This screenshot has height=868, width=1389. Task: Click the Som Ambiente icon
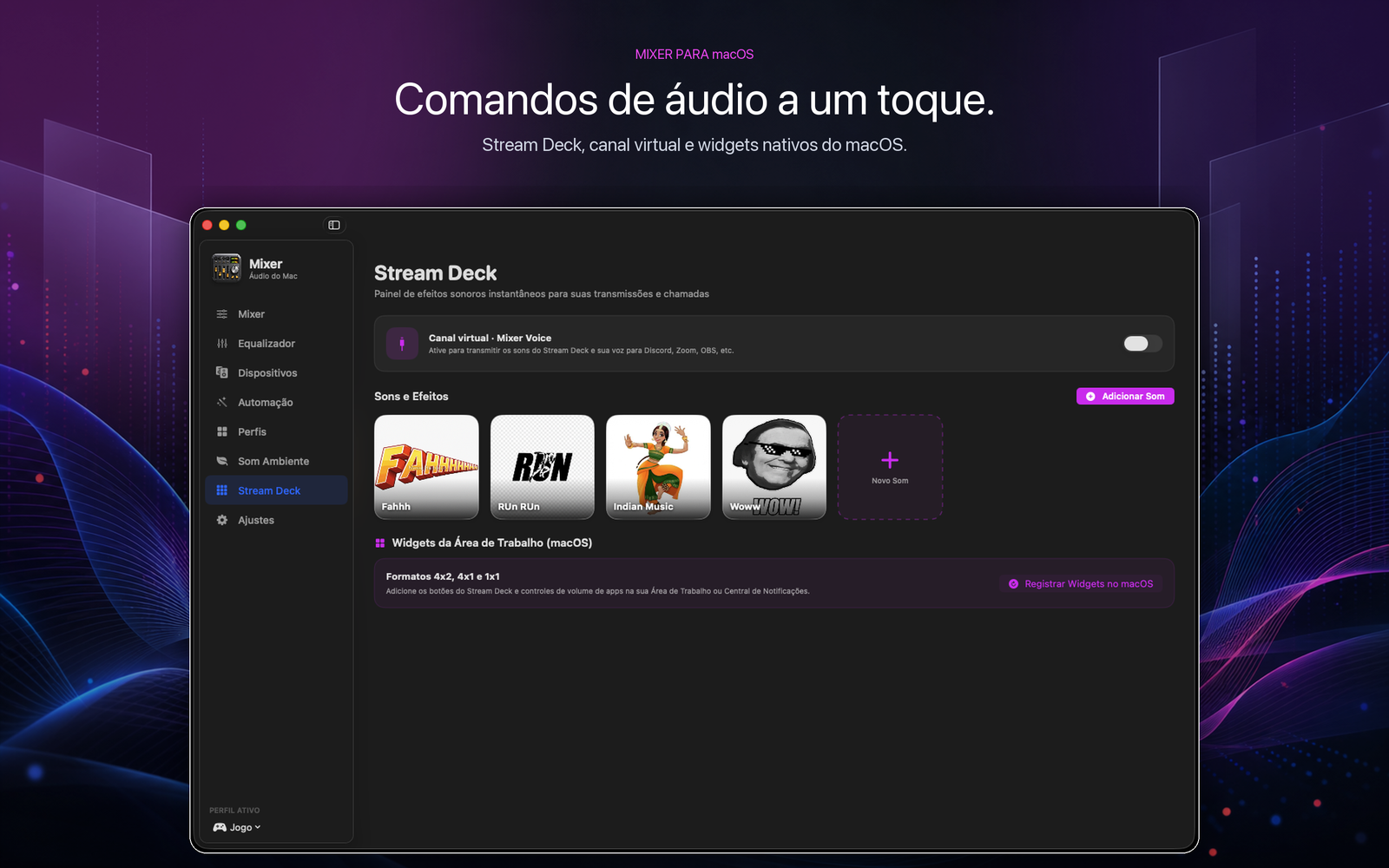point(222,461)
